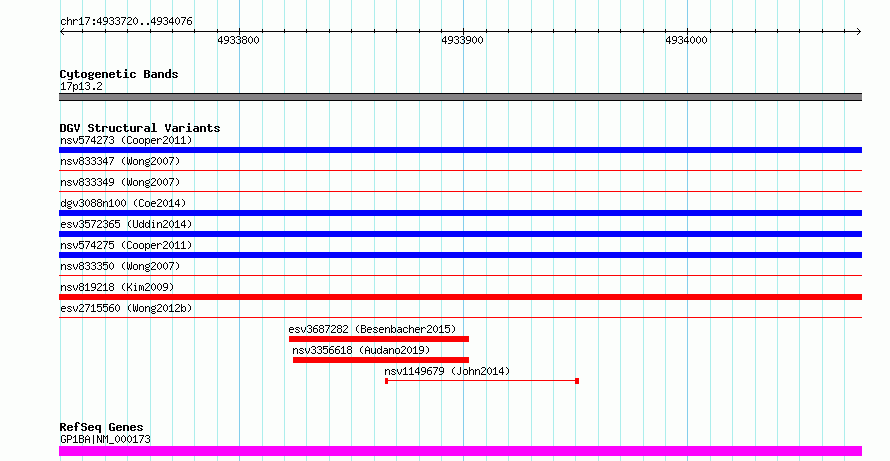
Task: Open variant esv2715560 (Wong2012b) label
Action: [x=126, y=308]
